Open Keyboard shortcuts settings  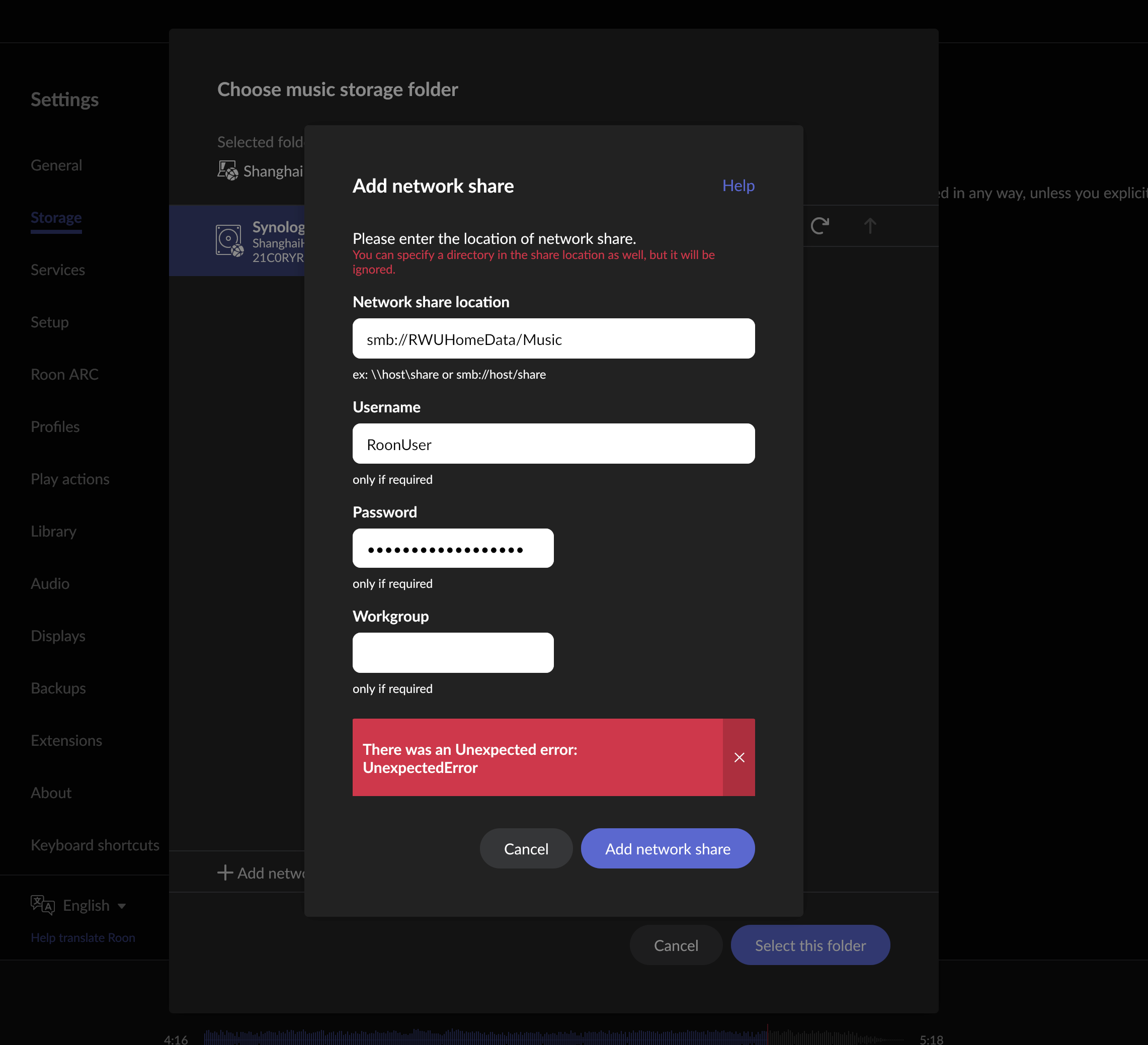tap(95, 845)
